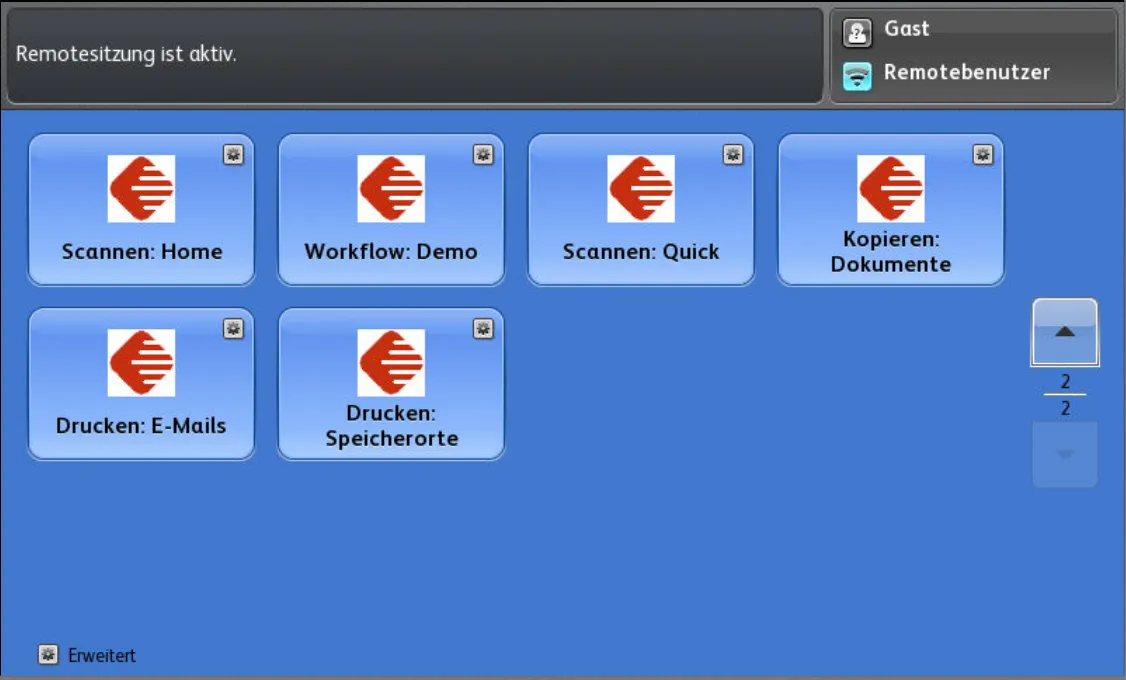
Task: Click the Remotesitzung ist aktiv status bar
Action: (414, 55)
